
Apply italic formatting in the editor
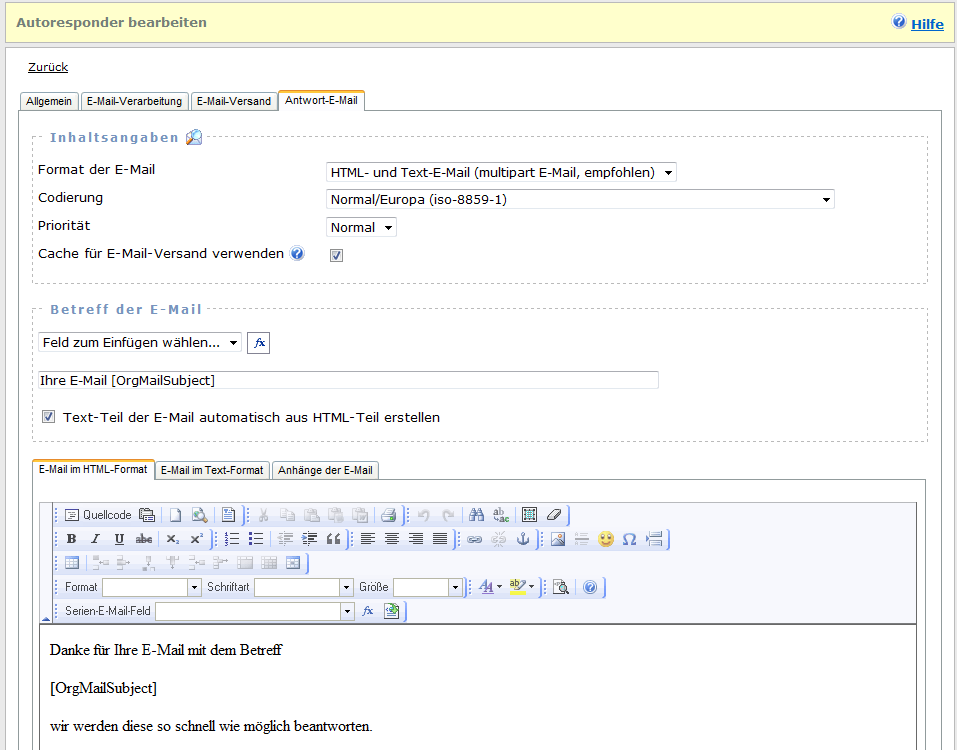pyautogui.click(x=95, y=539)
